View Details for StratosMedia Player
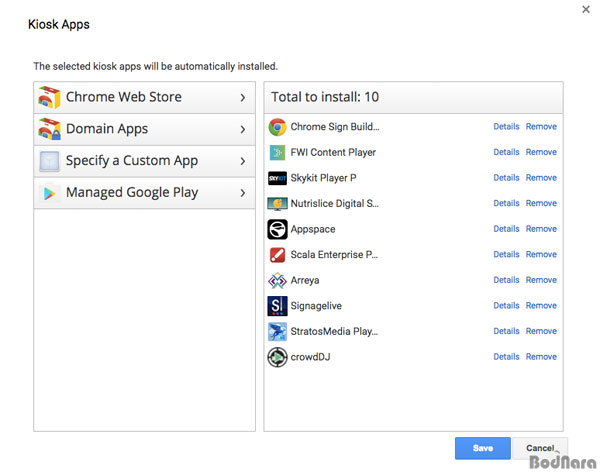This screenshot has width=600, height=472. click(506, 331)
